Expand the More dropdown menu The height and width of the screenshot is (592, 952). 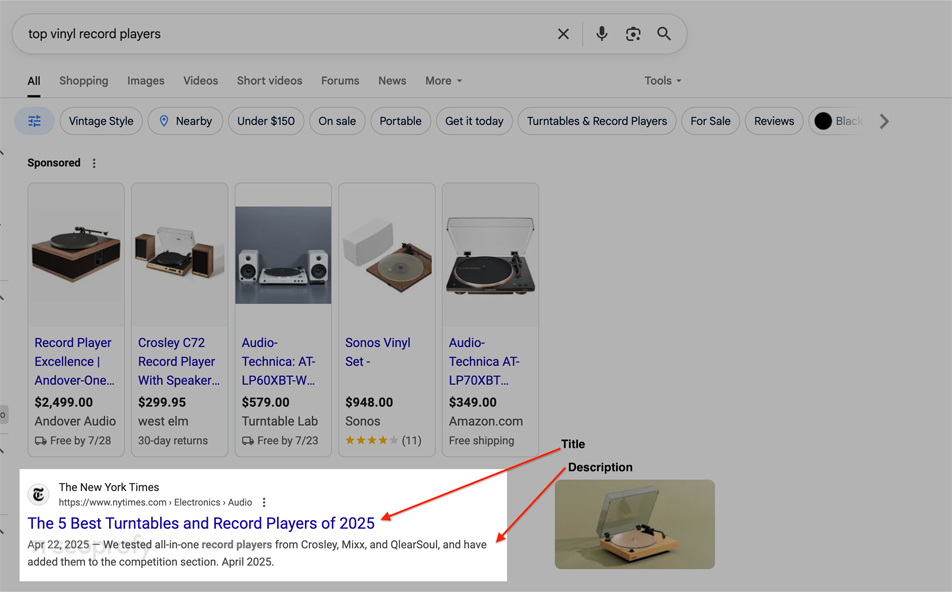pyautogui.click(x=443, y=81)
